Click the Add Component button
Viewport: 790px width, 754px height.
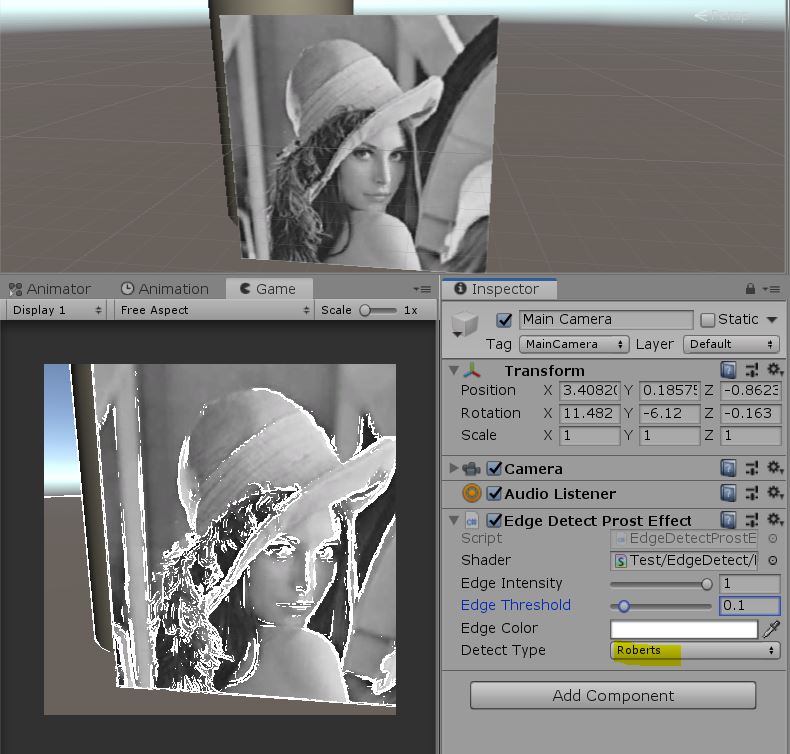[x=613, y=696]
